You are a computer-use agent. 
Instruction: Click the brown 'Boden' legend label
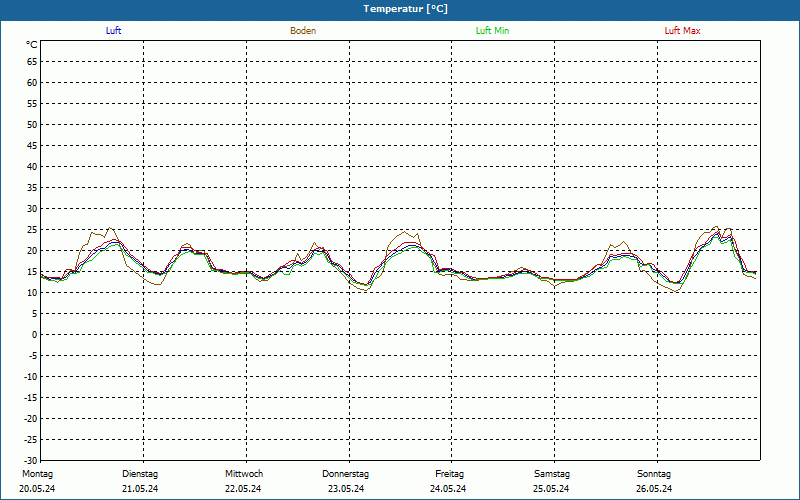303,31
